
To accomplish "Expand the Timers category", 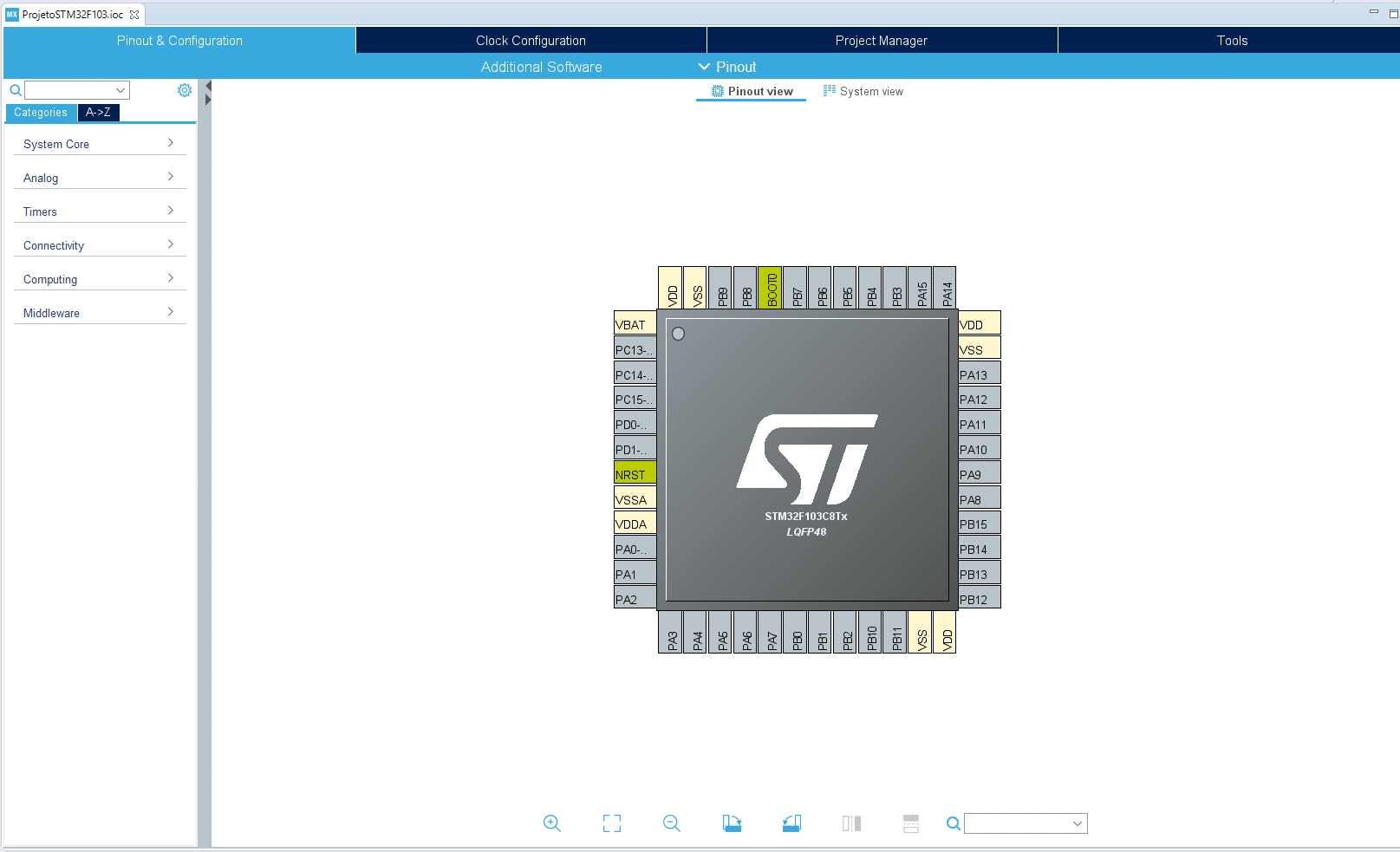I will click(100, 211).
